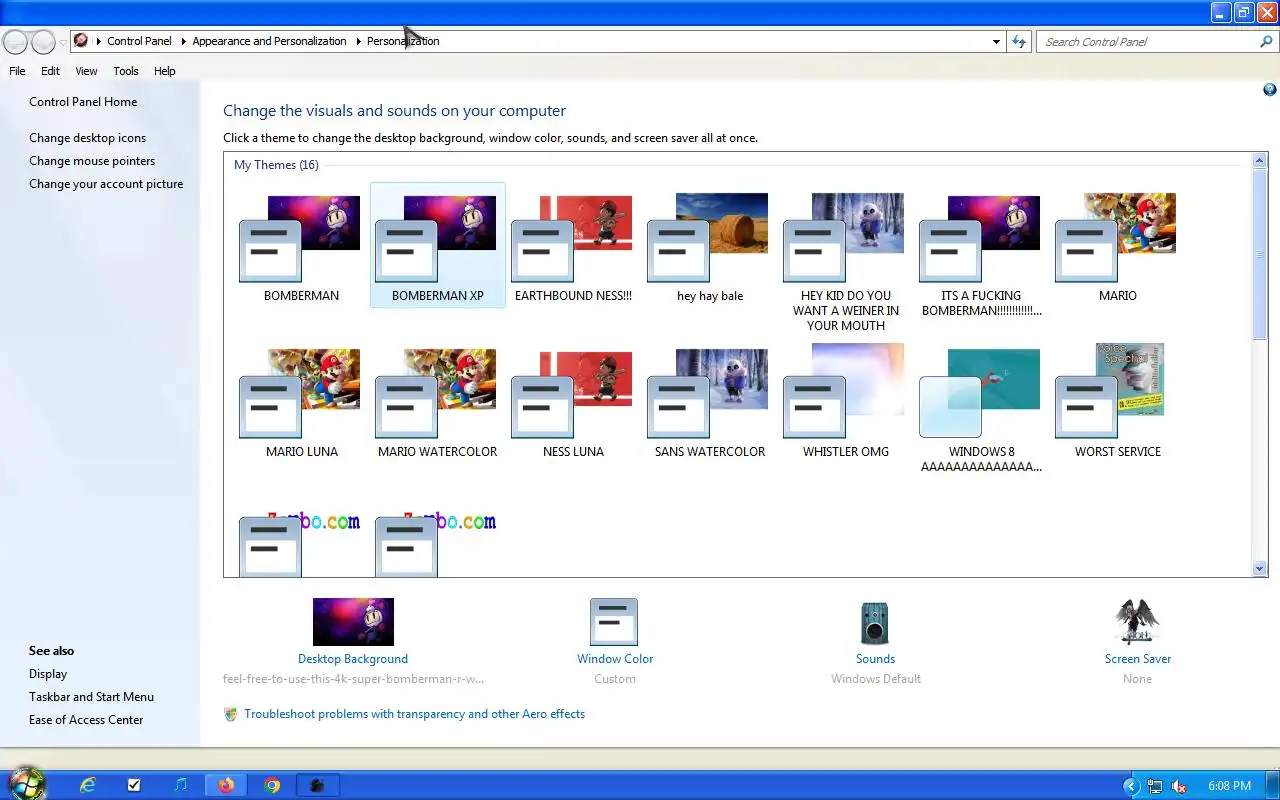
Task: Open Change desktop icons
Action: pyautogui.click(x=87, y=138)
